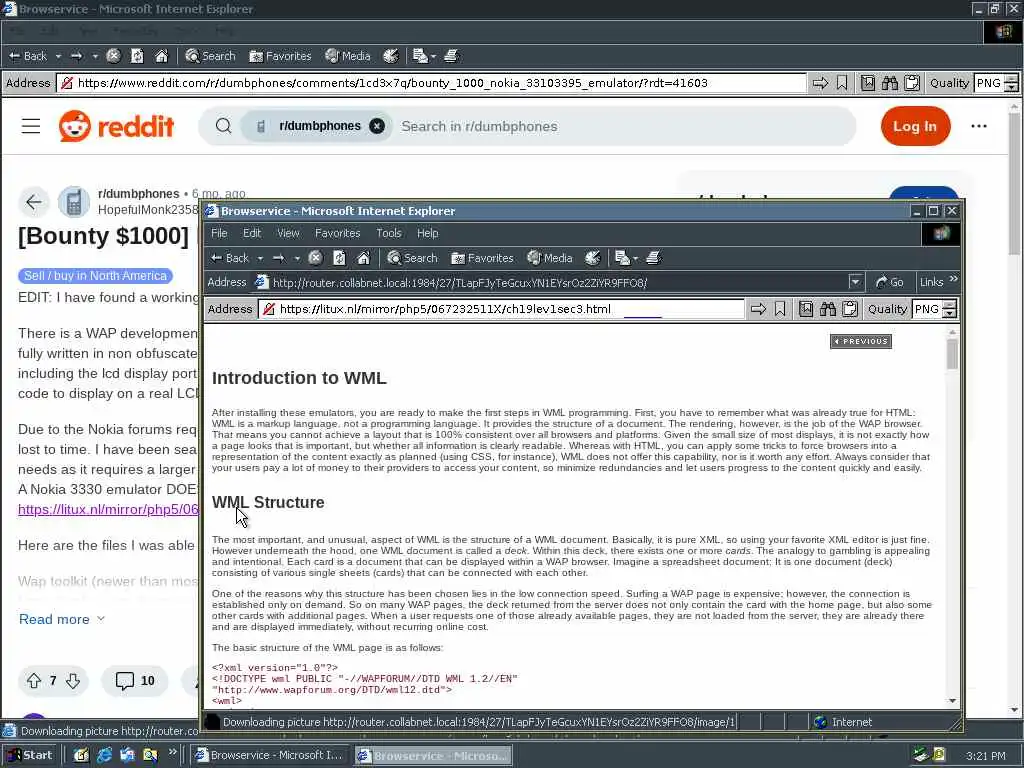Click Quality stepper arrows in front window
This screenshot has width=1024, height=768.
point(950,309)
